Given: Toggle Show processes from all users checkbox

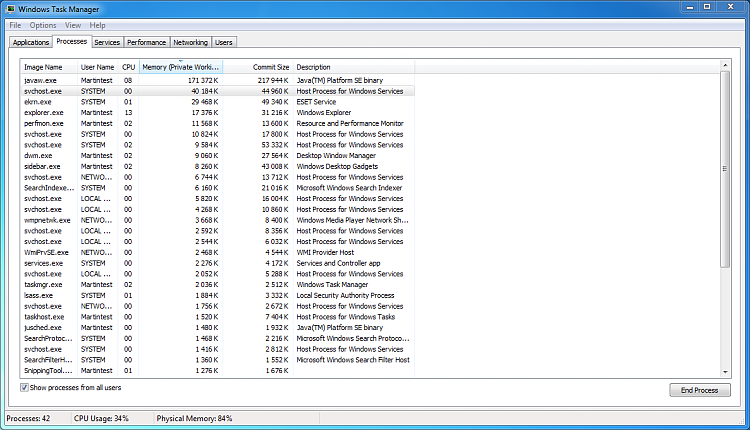Looking at the screenshot, I should [x=24, y=387].
